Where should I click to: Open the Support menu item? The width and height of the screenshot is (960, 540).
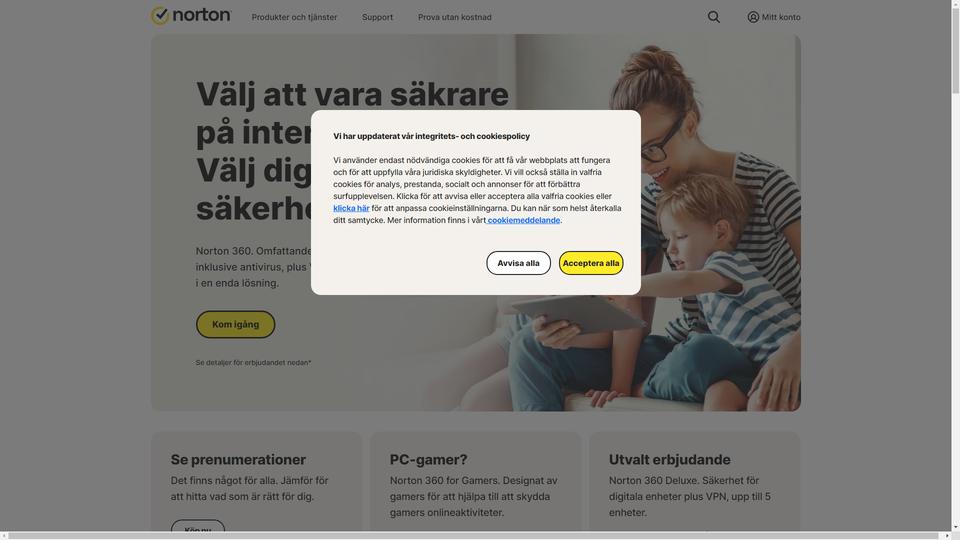click(x=377, y=17)
